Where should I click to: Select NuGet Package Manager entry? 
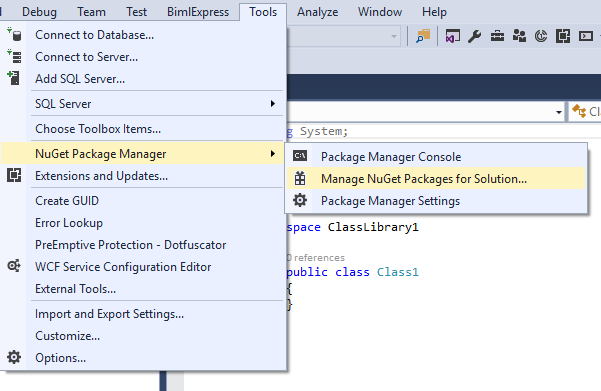coord(143,154)
